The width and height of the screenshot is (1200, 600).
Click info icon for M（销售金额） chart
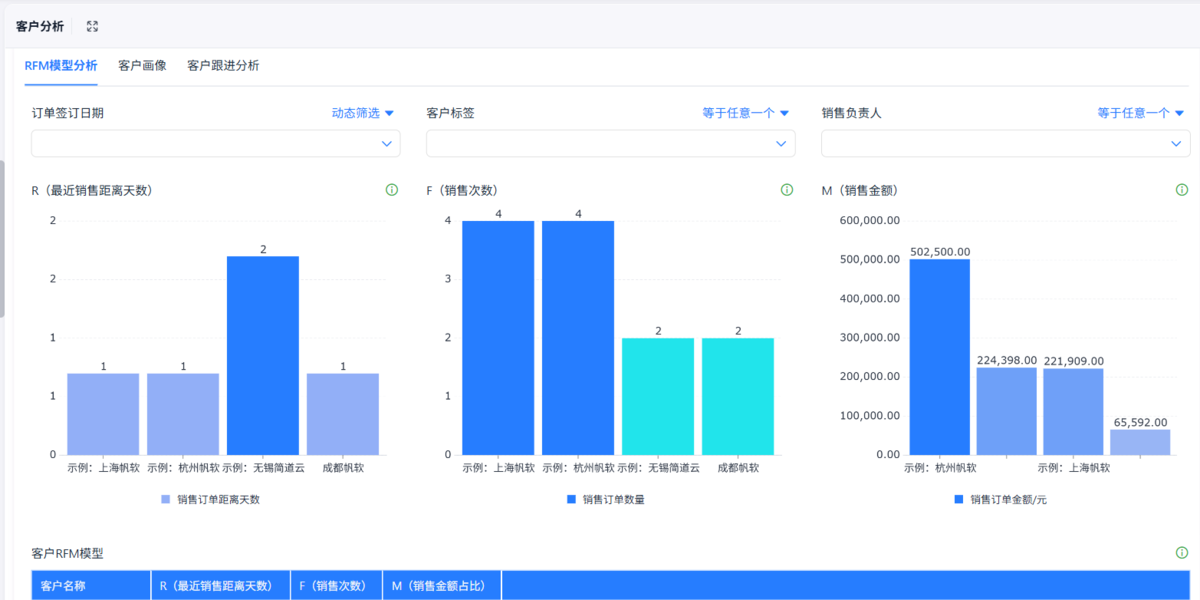point(1182,190)
